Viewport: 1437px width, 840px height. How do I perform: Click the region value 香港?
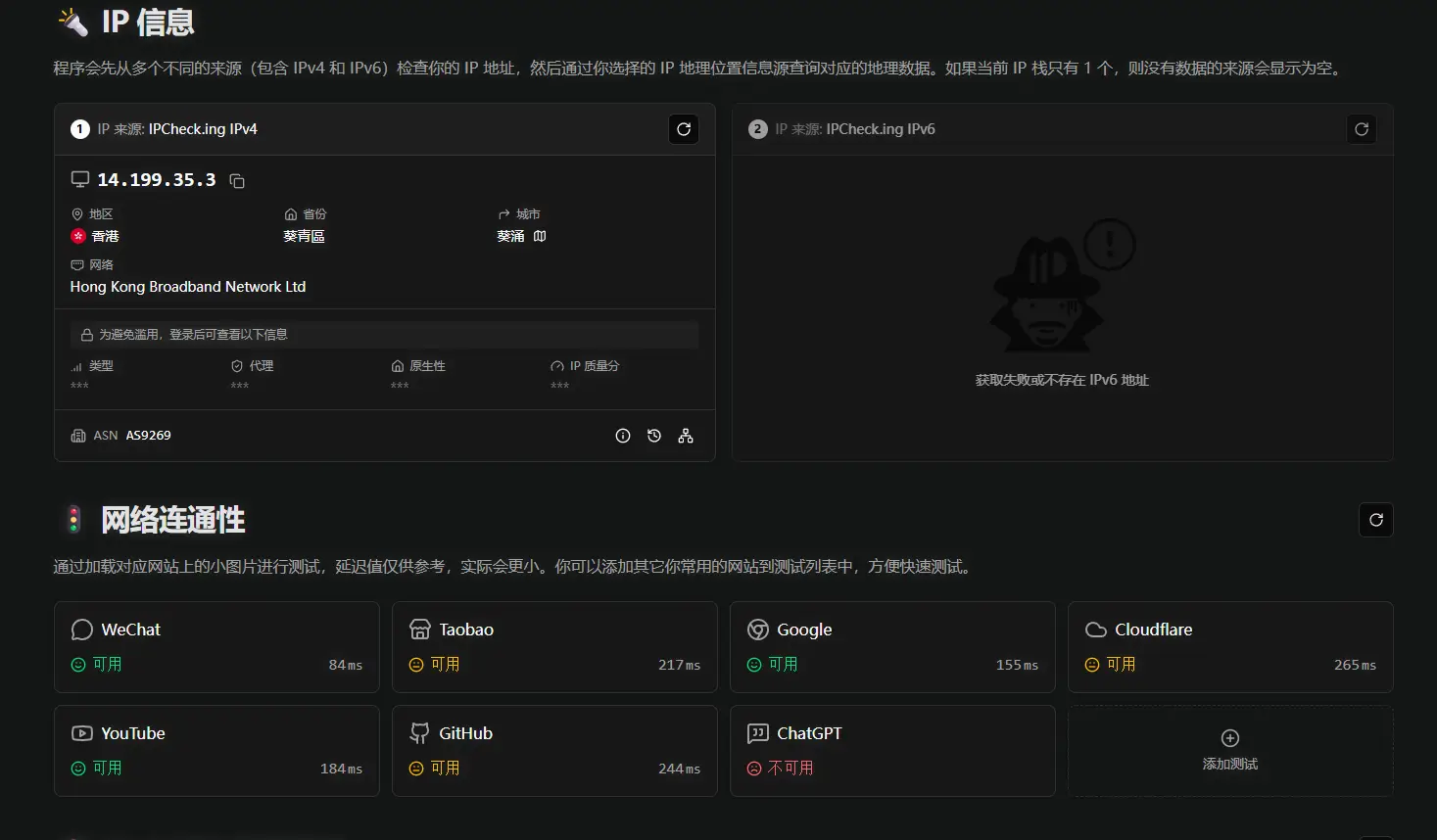[105, 236]
